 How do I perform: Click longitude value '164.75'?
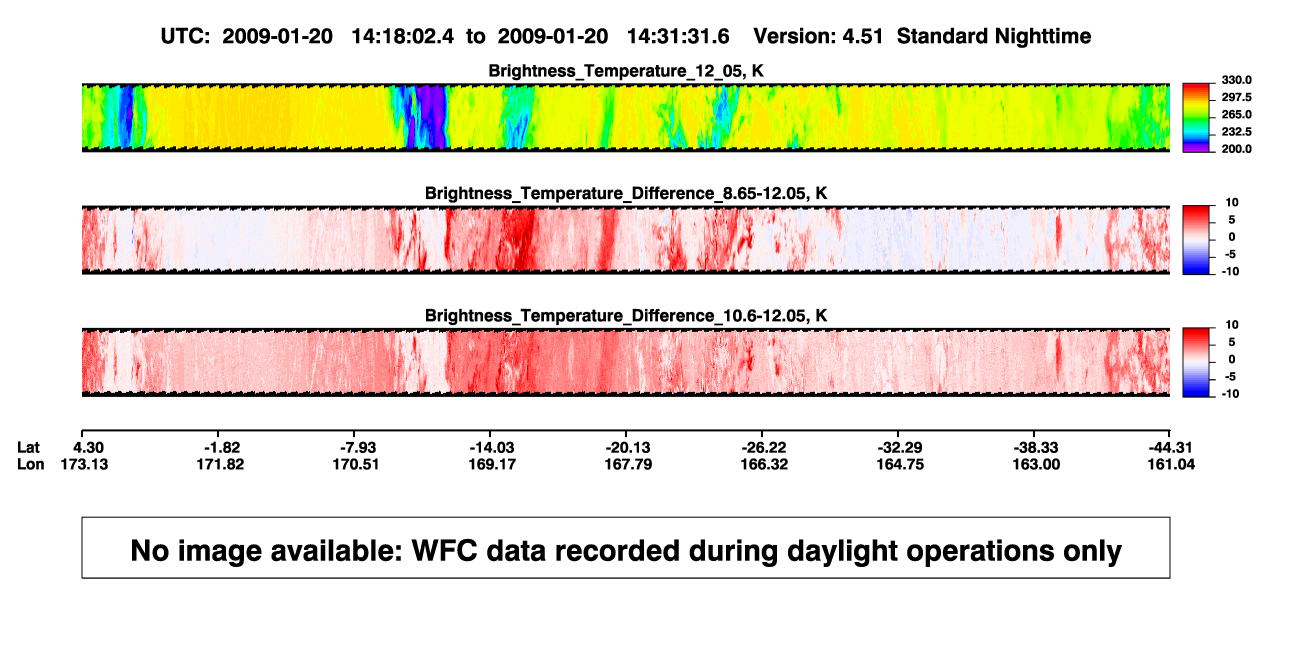pos(901,464)
